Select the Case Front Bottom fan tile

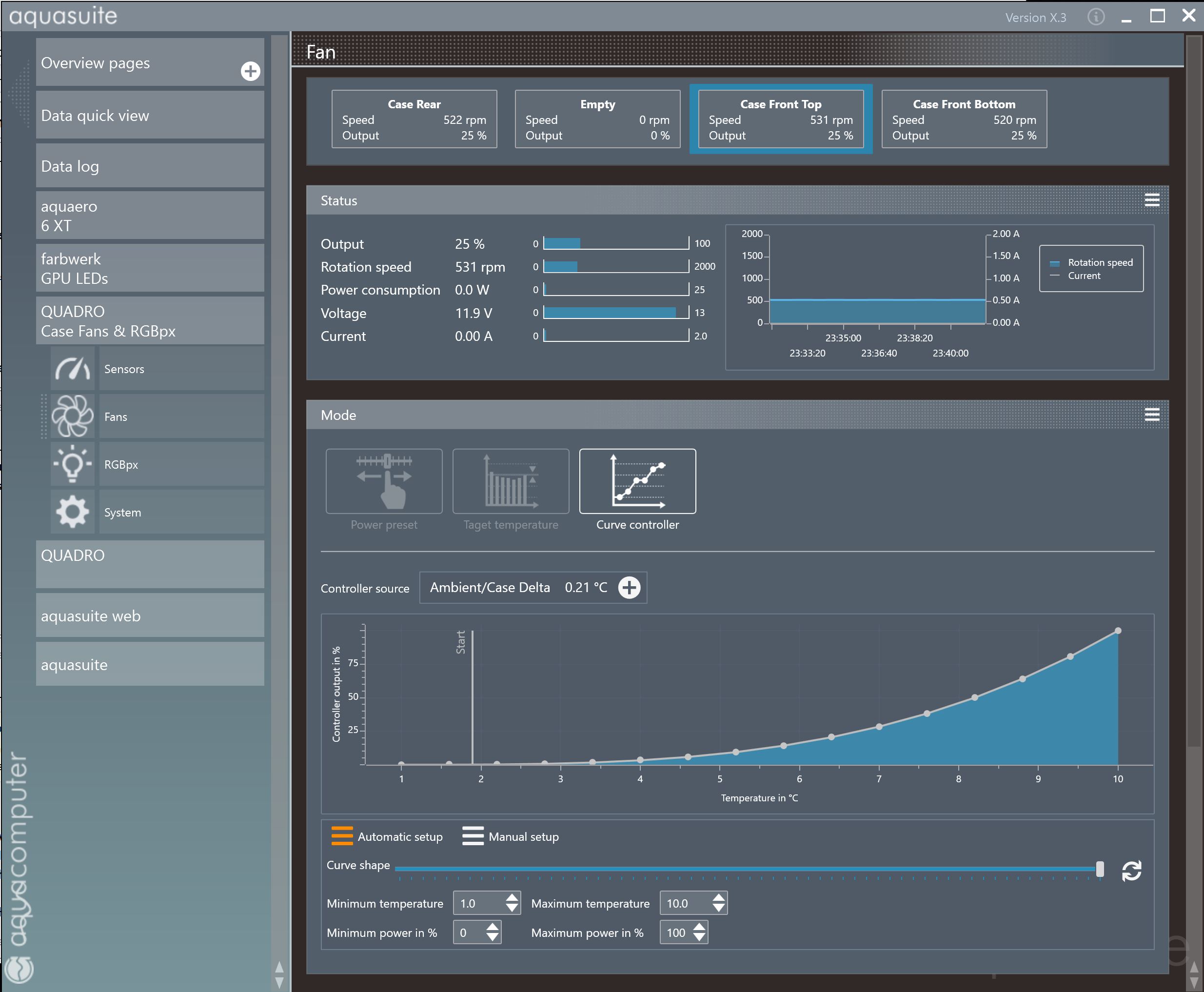(x=964, y=119)
